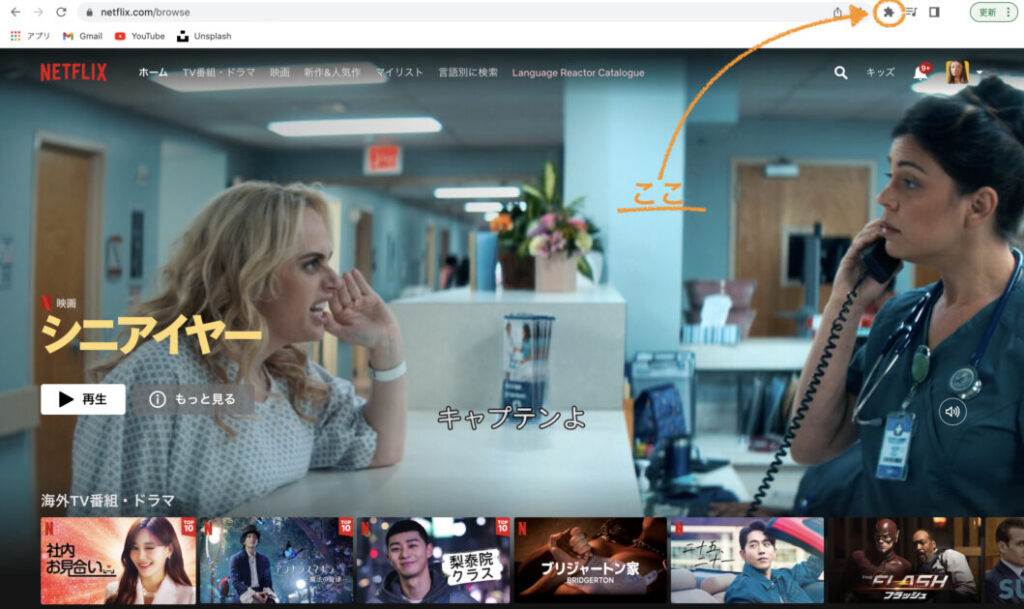
Task: Click the Chrome extensions puzzle icon
Action: 887,12
